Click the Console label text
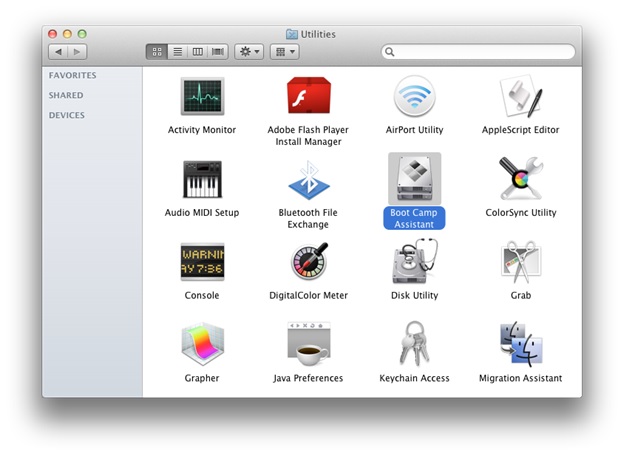The height and width of the screenshot is (456, 624). click(x=202, y=295)
